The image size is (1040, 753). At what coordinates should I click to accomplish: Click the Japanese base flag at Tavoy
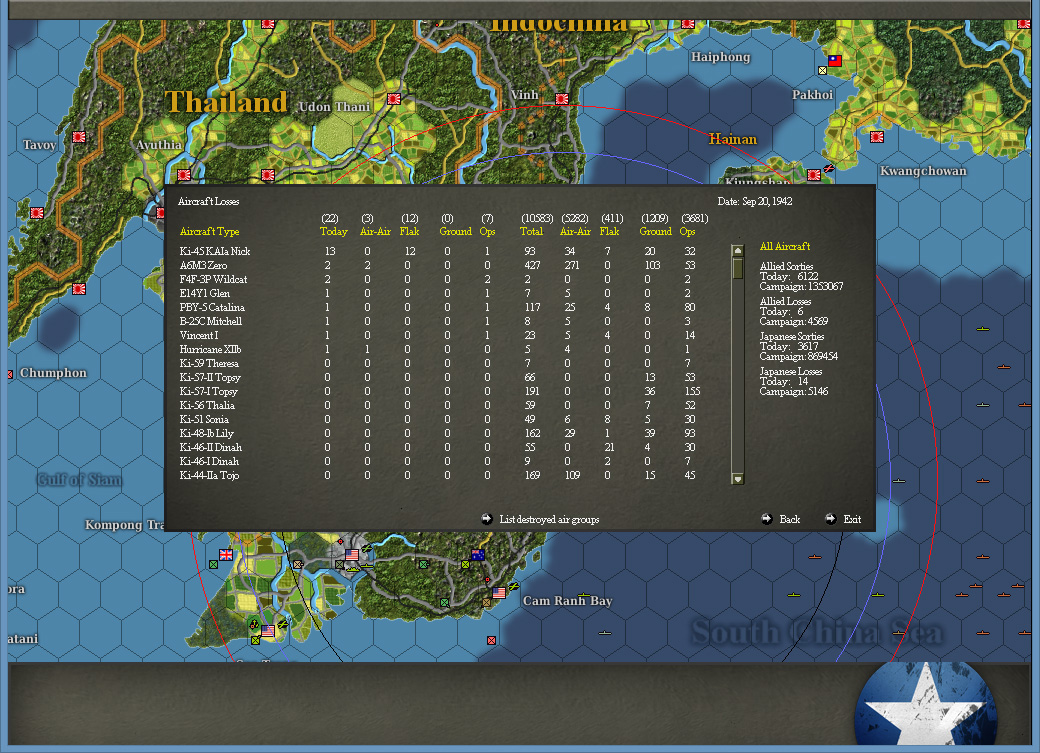[x=79, y=137]
